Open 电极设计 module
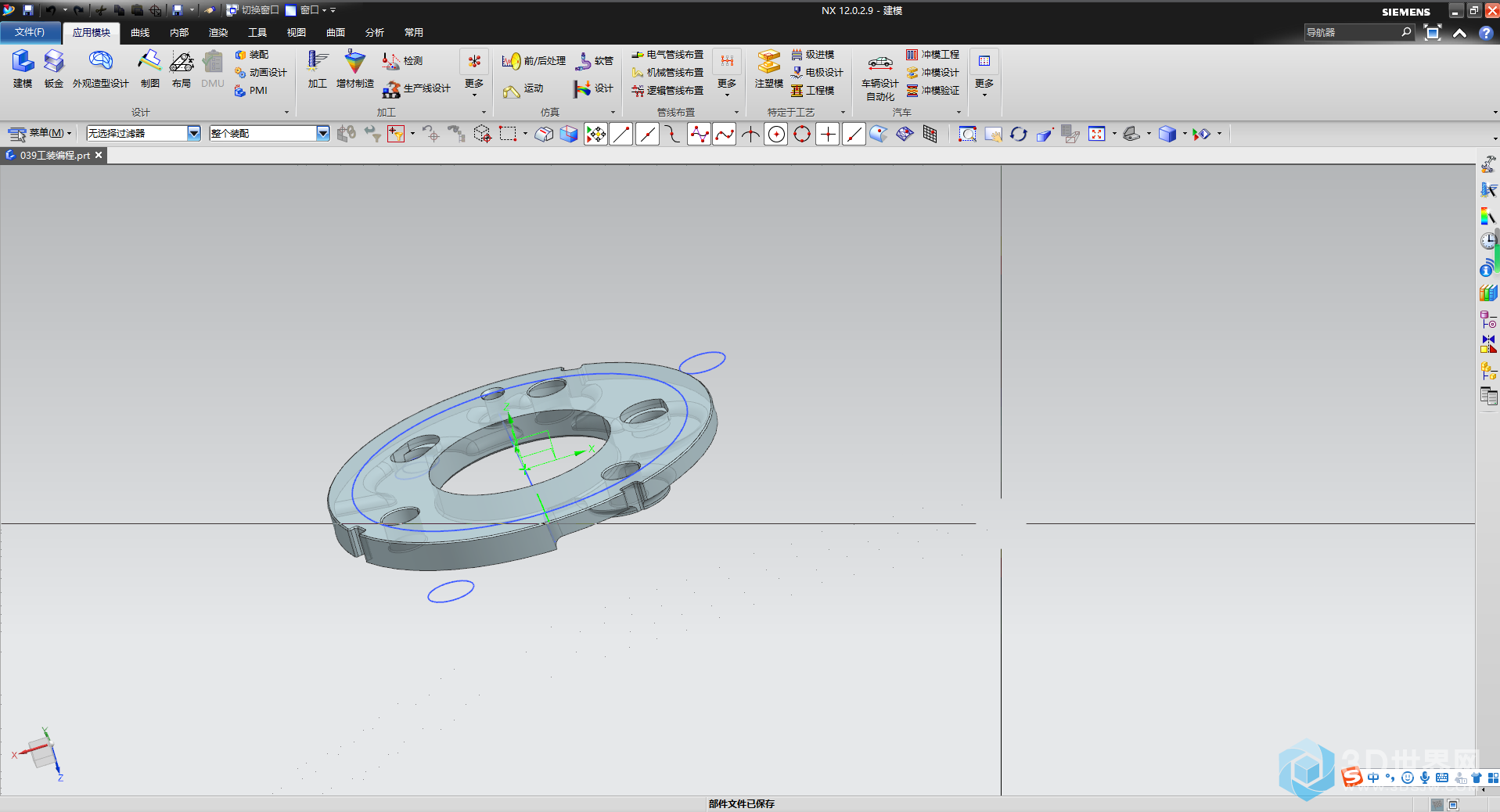Screen dimensions: 1500x812 817,73
